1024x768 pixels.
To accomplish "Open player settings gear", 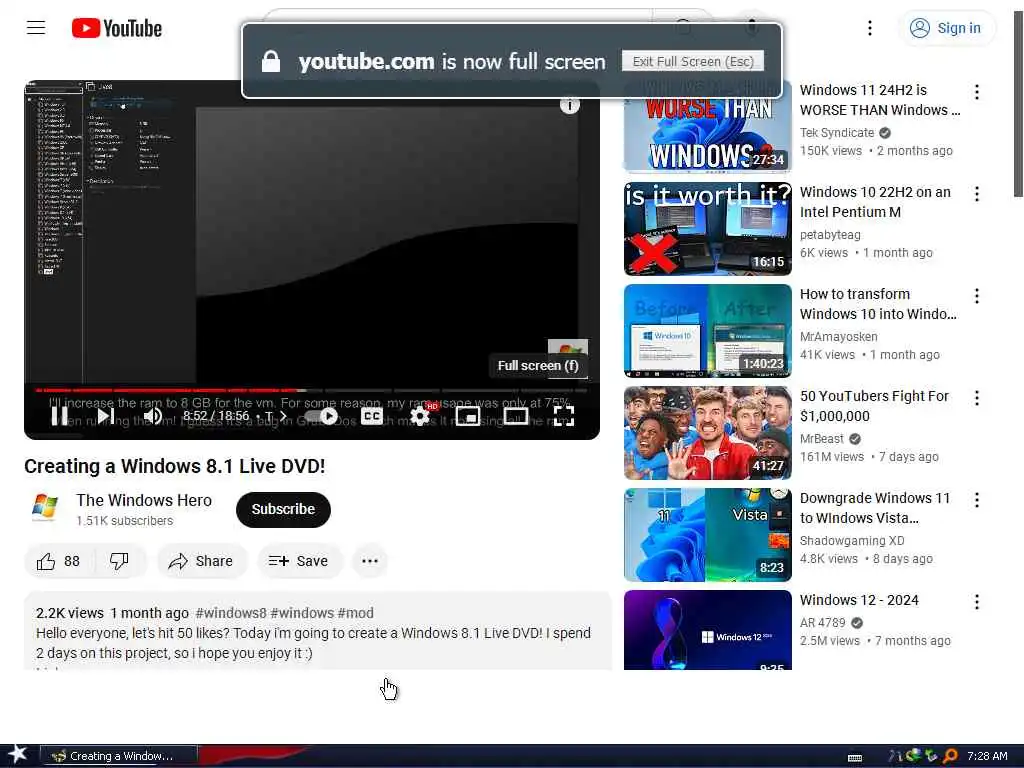I will click(x=420, y=416).
